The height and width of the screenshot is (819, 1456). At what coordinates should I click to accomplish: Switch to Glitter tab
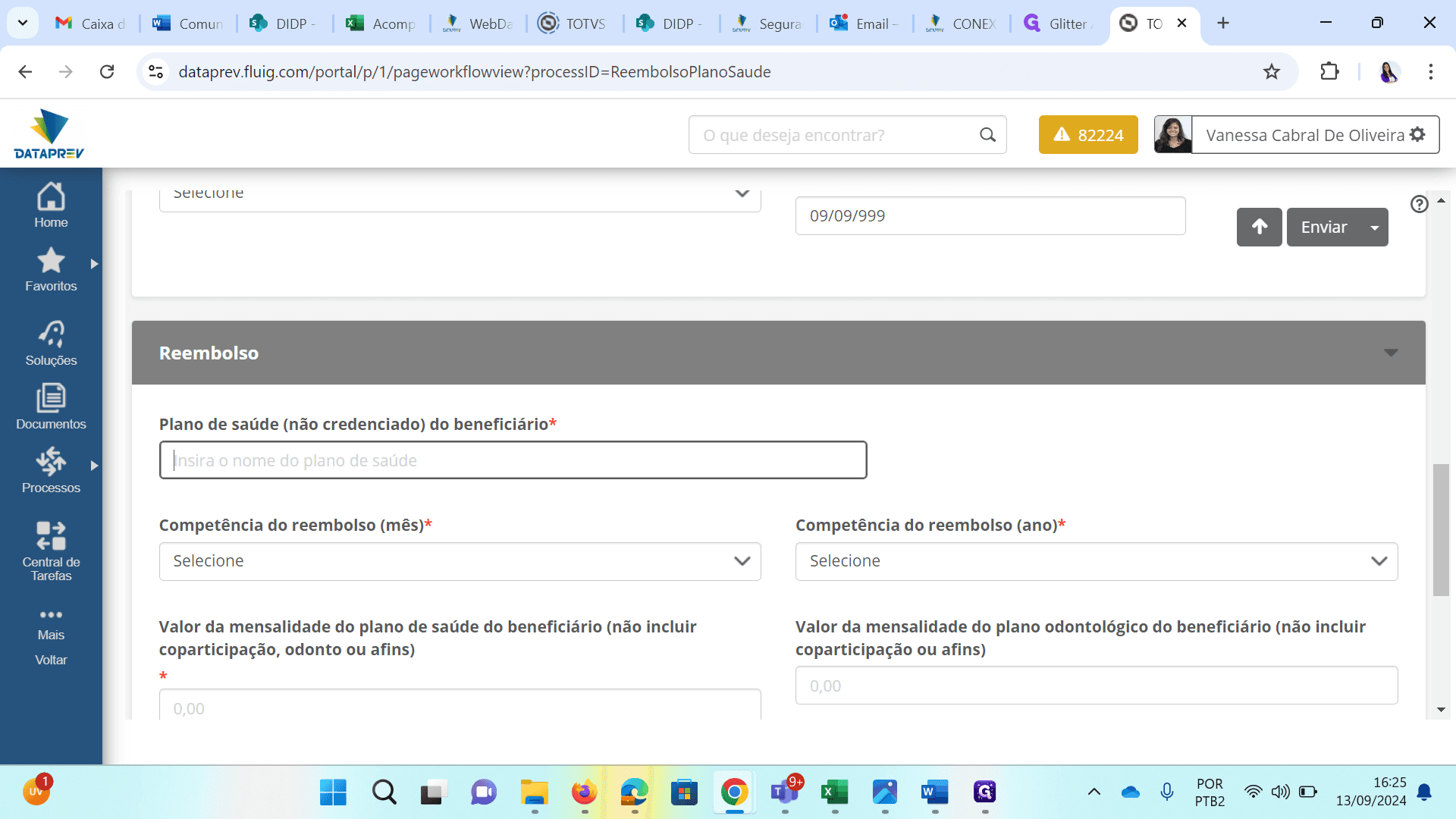[1057, 24]
